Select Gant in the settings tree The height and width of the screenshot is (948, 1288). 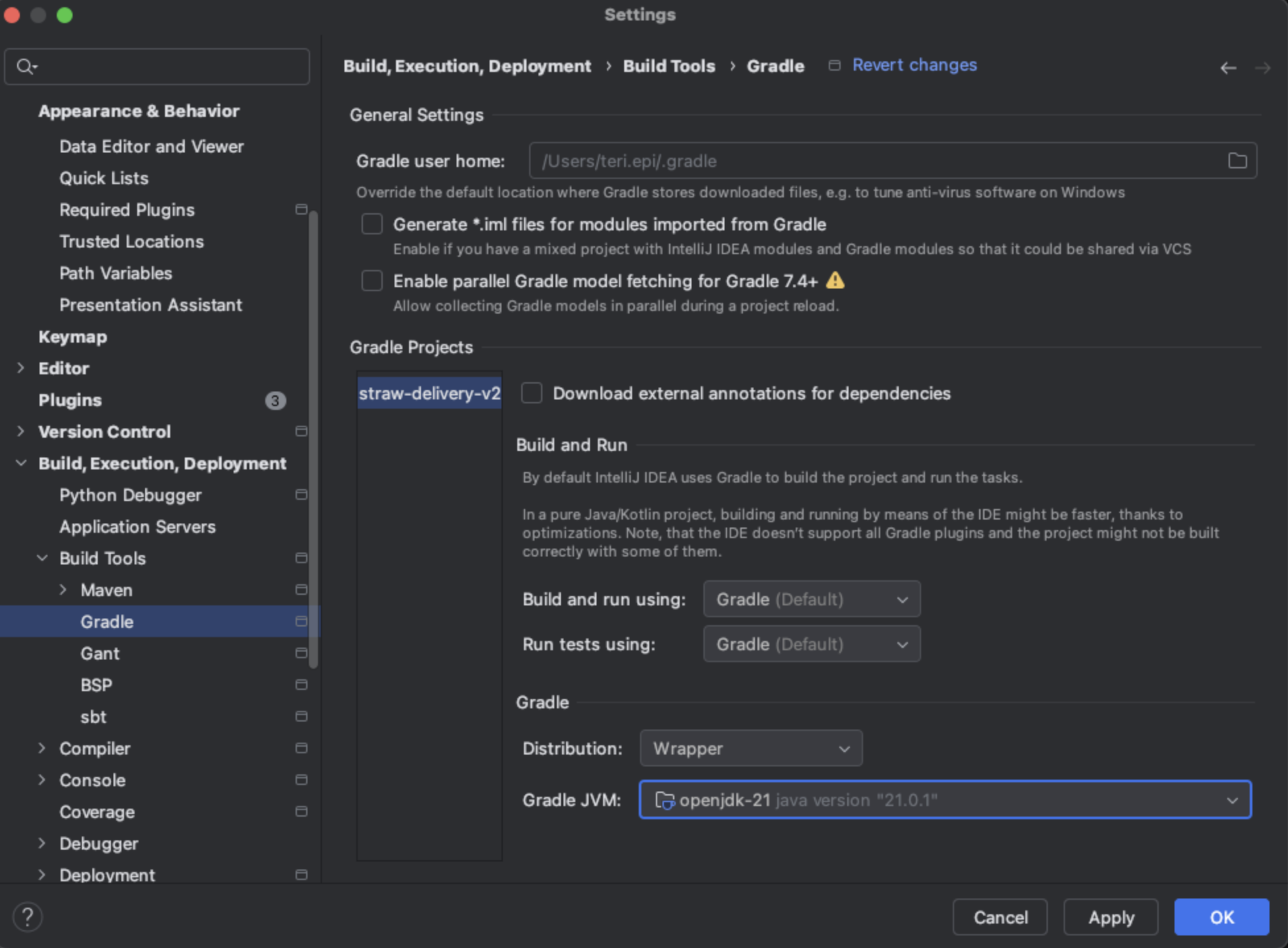(100, 654)
